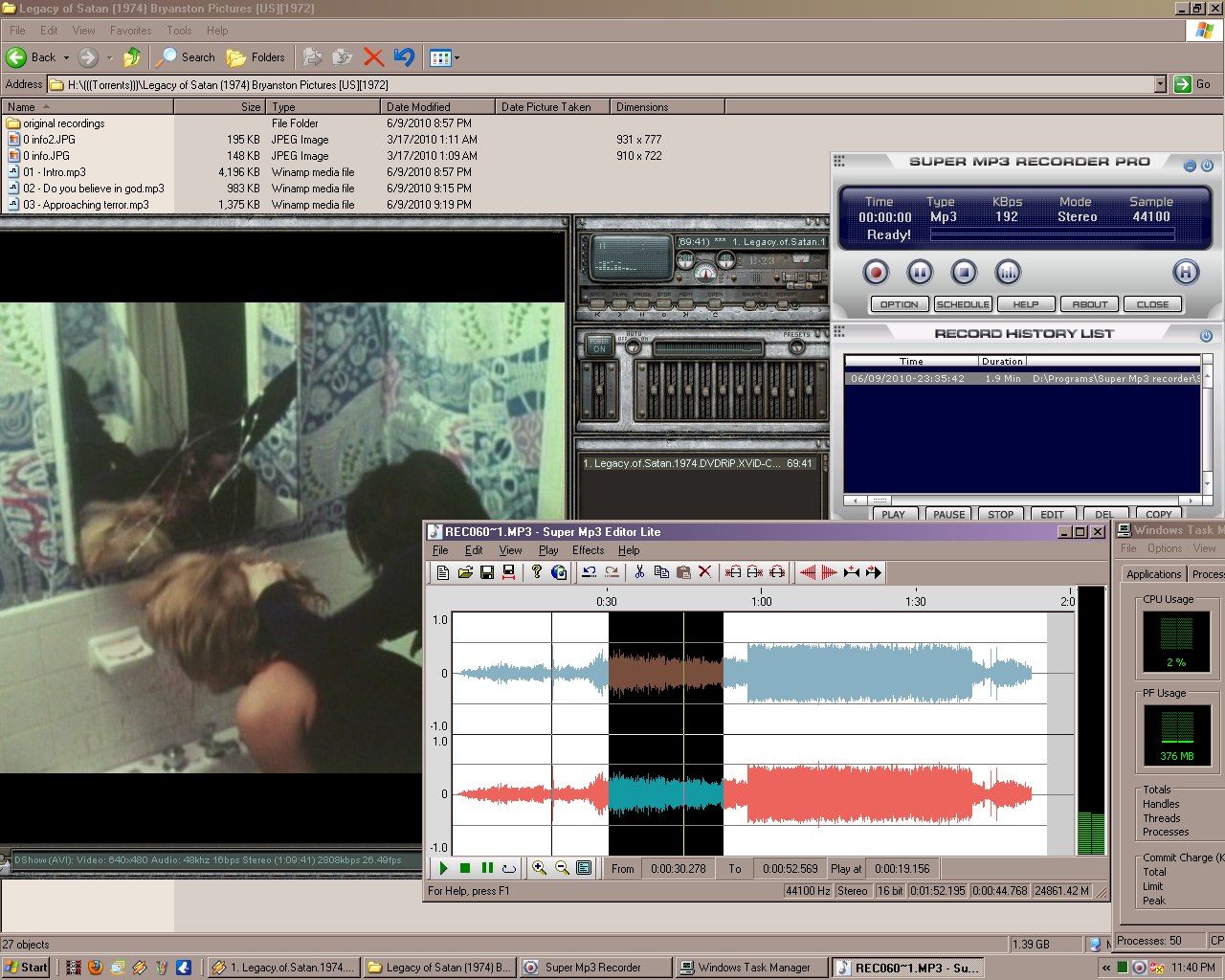Pause recording in Super MP3 Recorder

pyautogui.click(x=920, y=273)
